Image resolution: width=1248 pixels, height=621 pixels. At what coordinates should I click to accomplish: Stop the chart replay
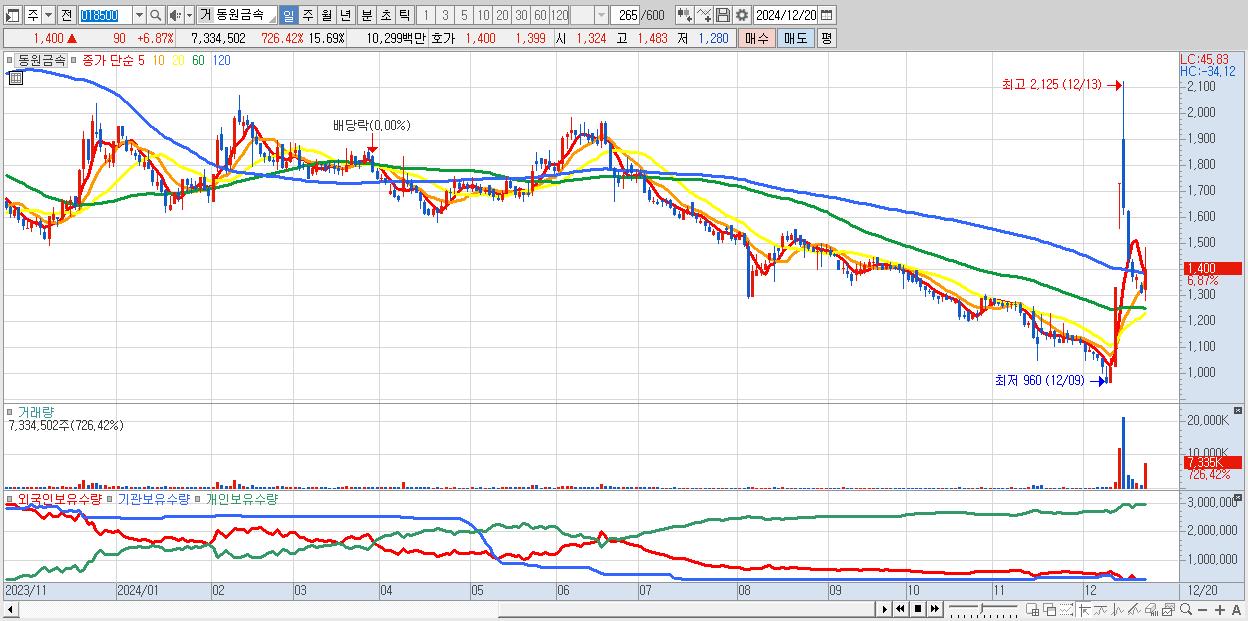click(917, 609)
